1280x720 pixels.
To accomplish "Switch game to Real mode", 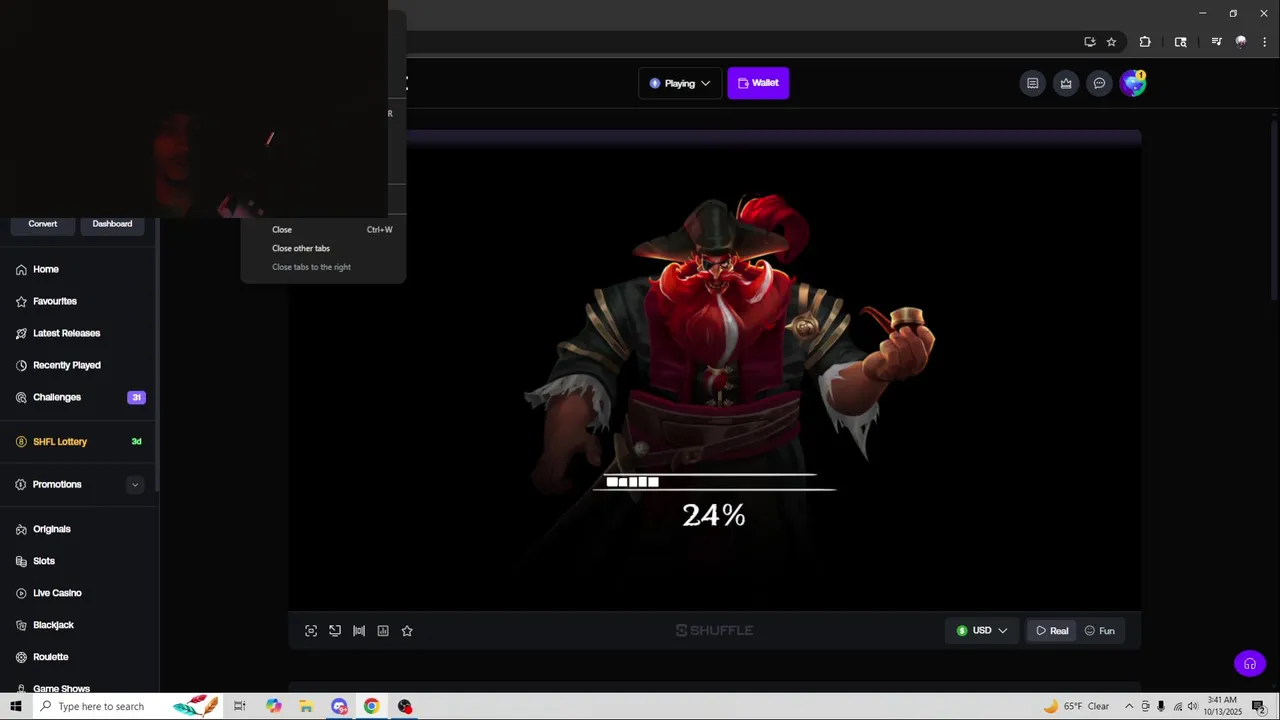I will point(1052,631).
